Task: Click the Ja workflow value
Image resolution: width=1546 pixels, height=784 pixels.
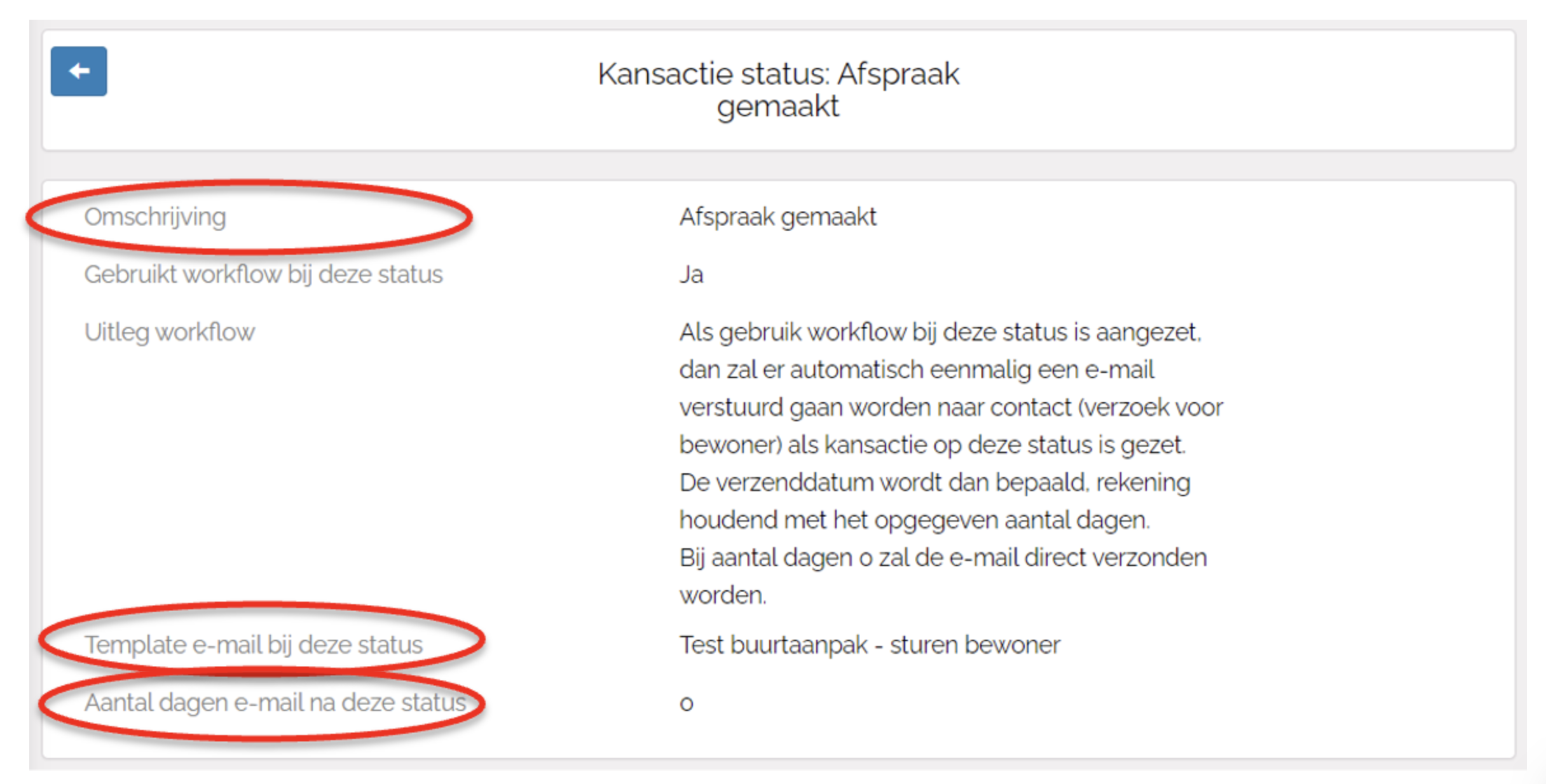Action: point(691,274)
